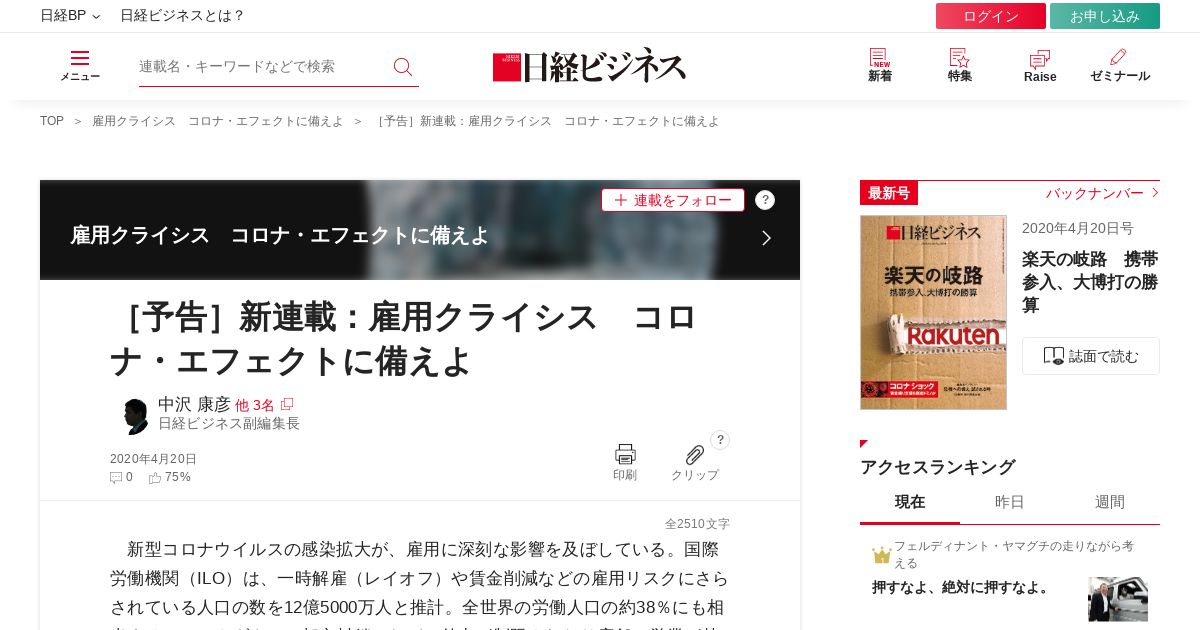Click author name 中沢 康彦

coord(194,404)
